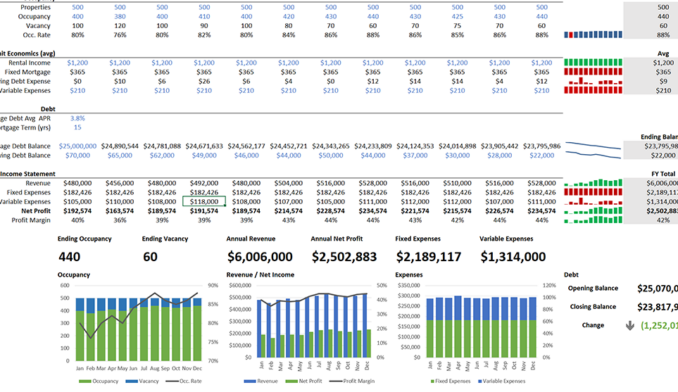Click the Net Profit legend entry
Screen dimensions: 678x392
304,381
